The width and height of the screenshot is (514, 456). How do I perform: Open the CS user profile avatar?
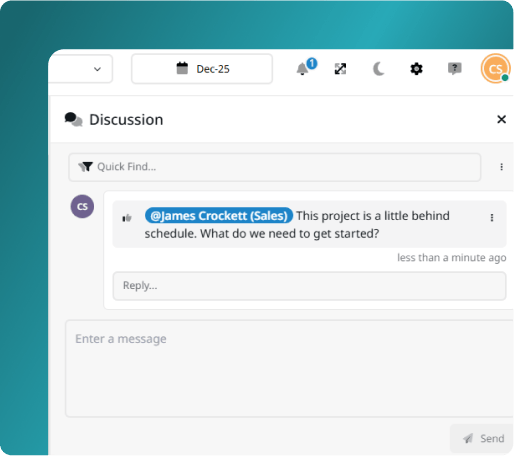tap(496, 69)
